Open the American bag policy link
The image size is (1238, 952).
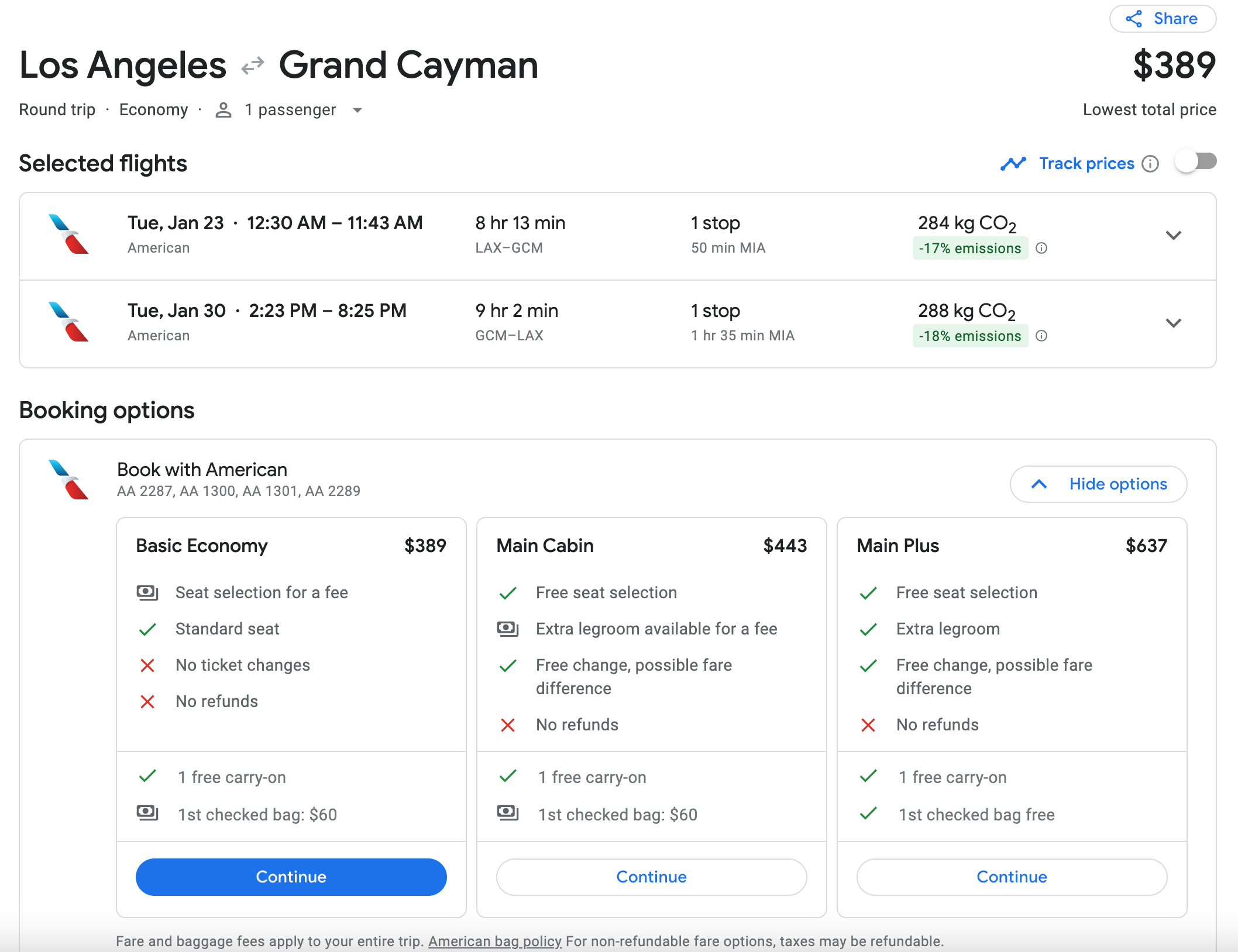pos(494,941)
